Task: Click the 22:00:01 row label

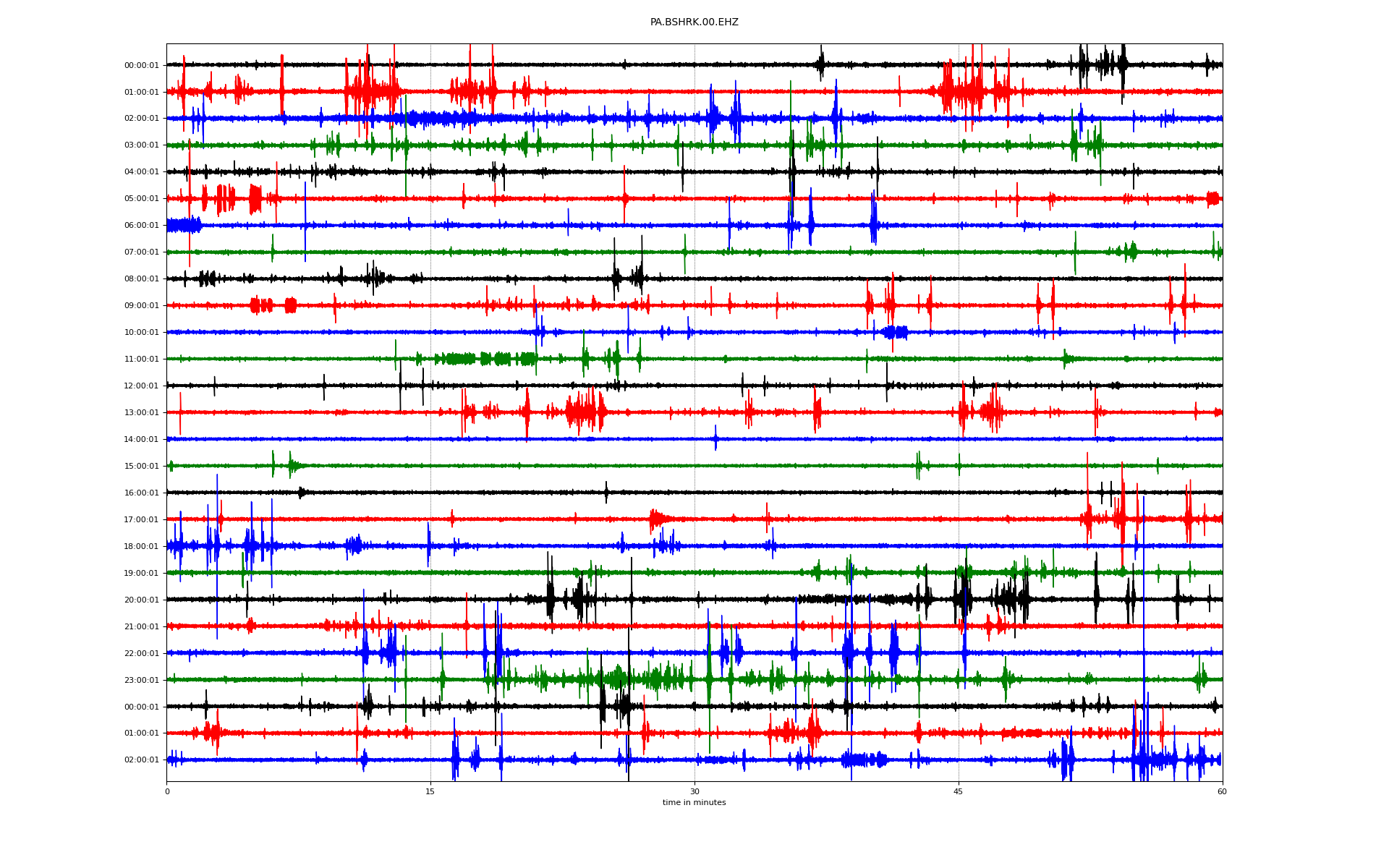Action: 141,654
